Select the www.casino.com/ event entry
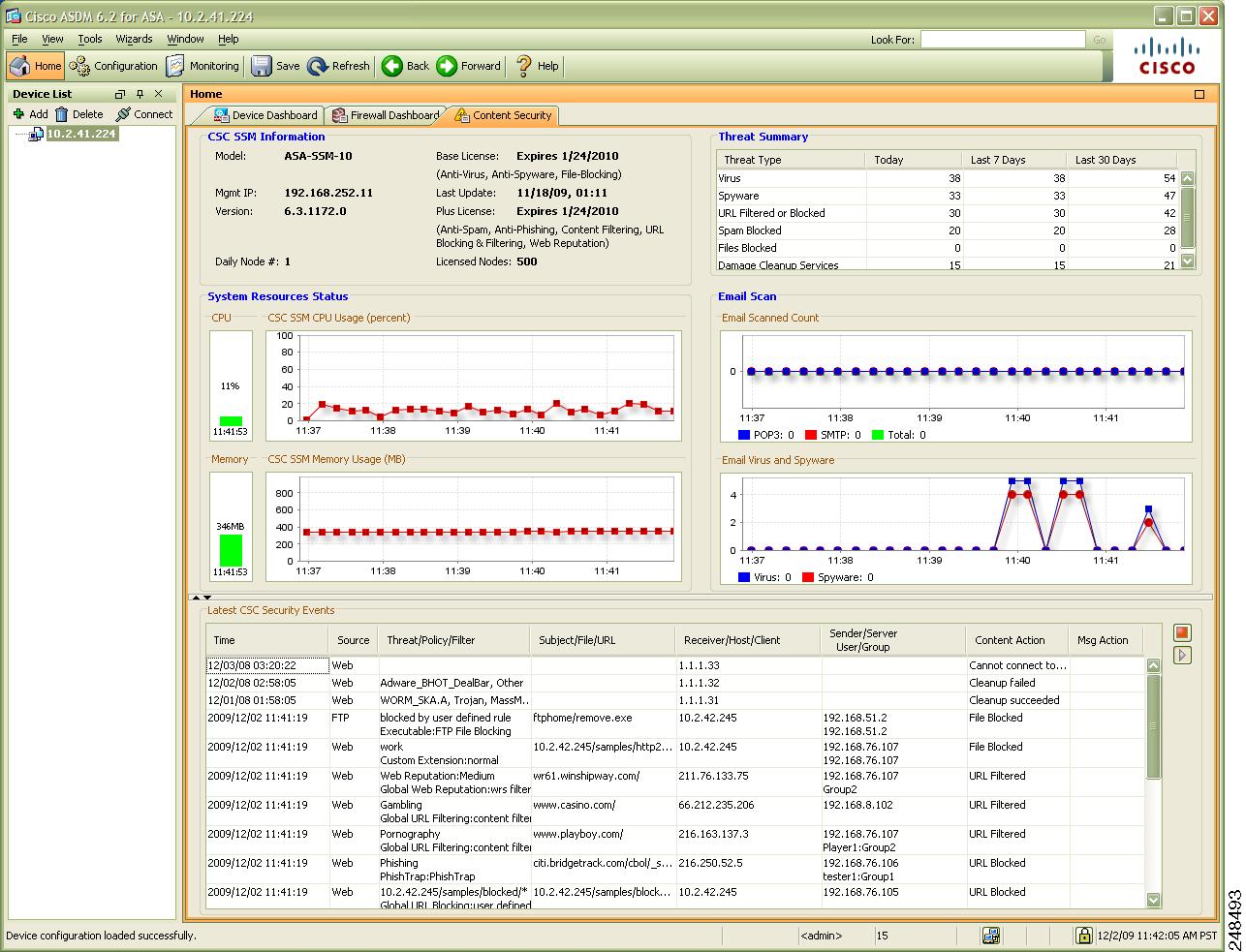The height and width of the screenshot is (952, 1246). point(675,812)
